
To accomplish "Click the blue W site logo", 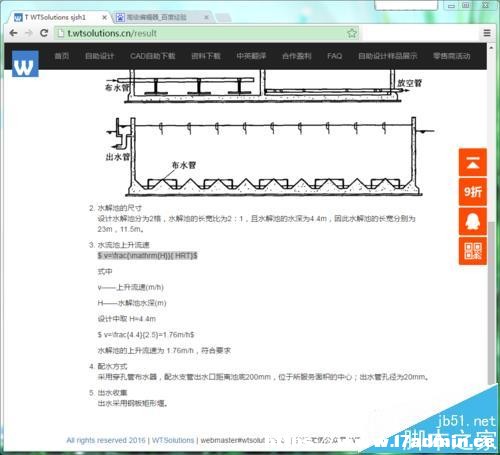I will pyautogui.click(x=25, y=64).
